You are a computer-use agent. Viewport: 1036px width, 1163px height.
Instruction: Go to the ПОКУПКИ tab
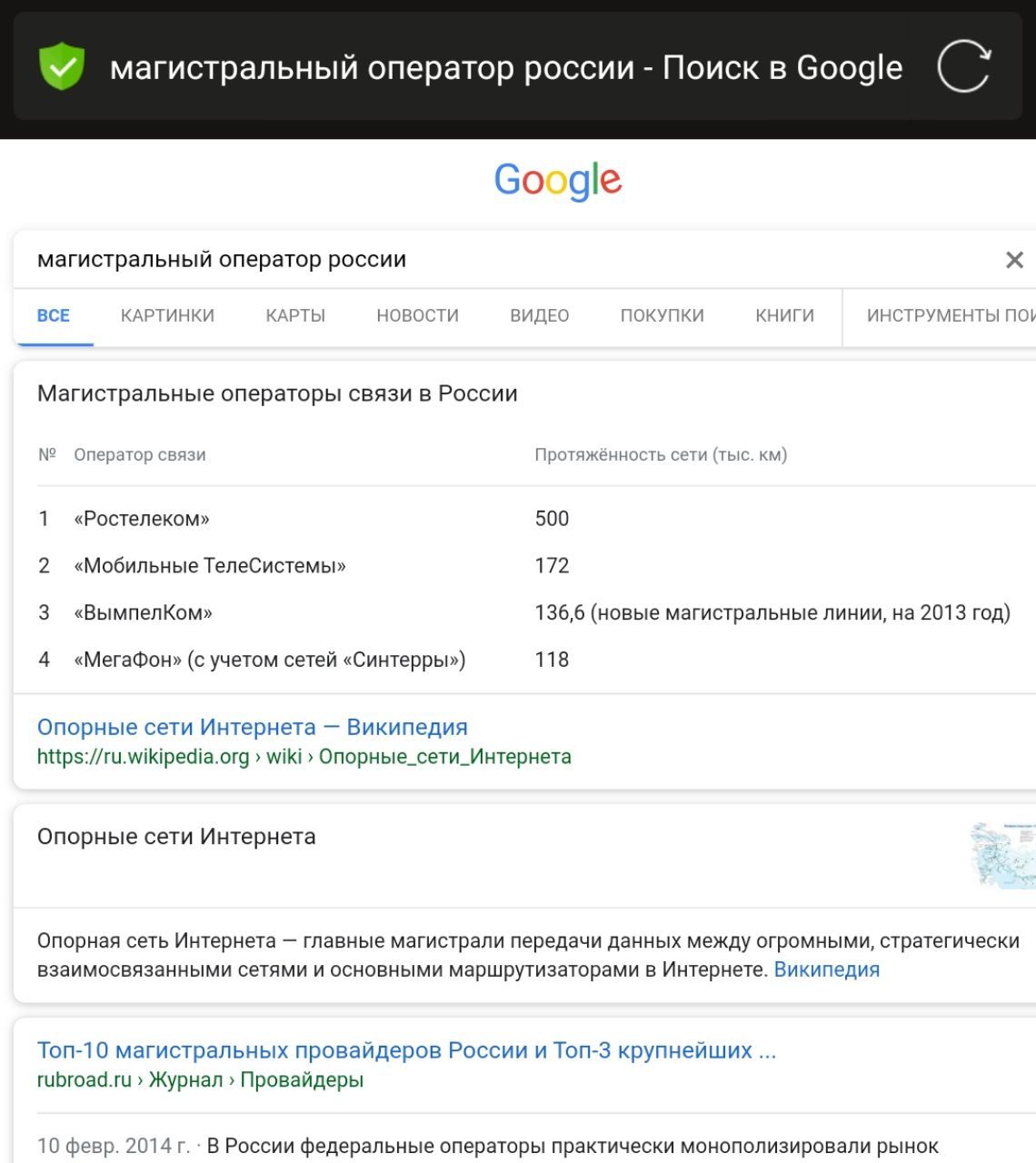click(662, 316)
